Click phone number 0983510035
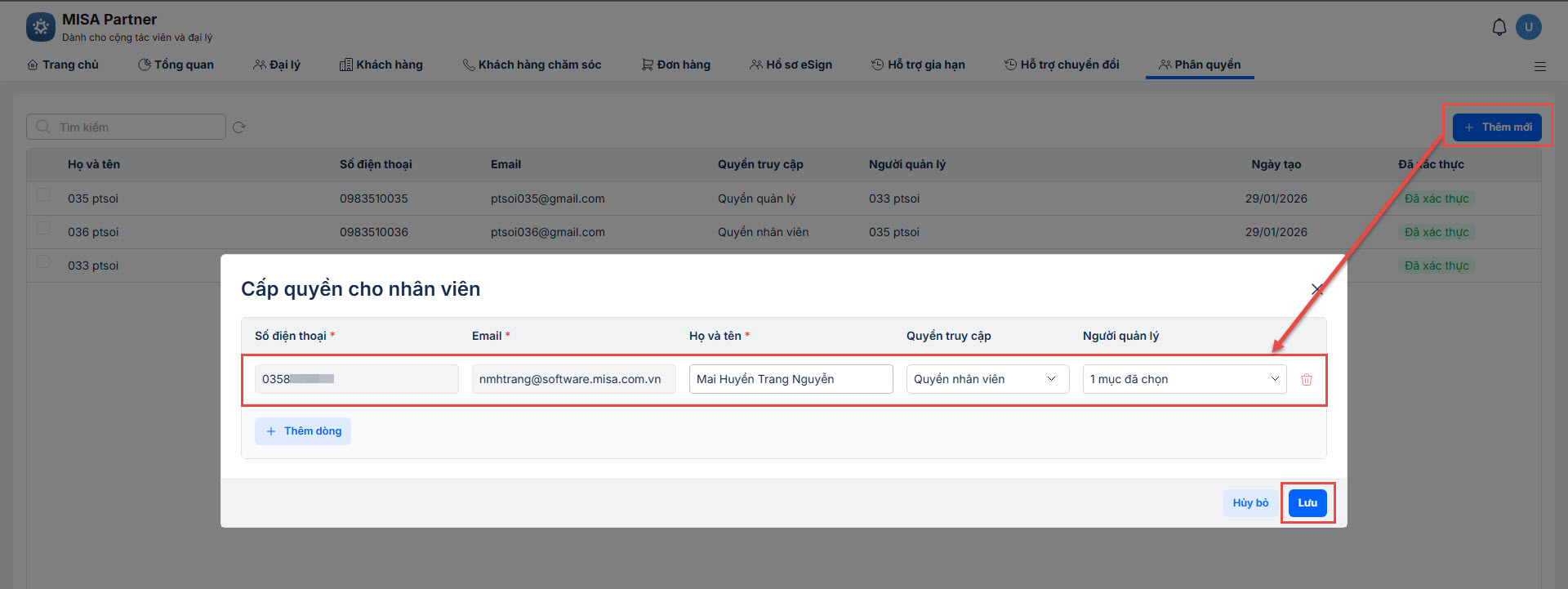 [374, 199]
